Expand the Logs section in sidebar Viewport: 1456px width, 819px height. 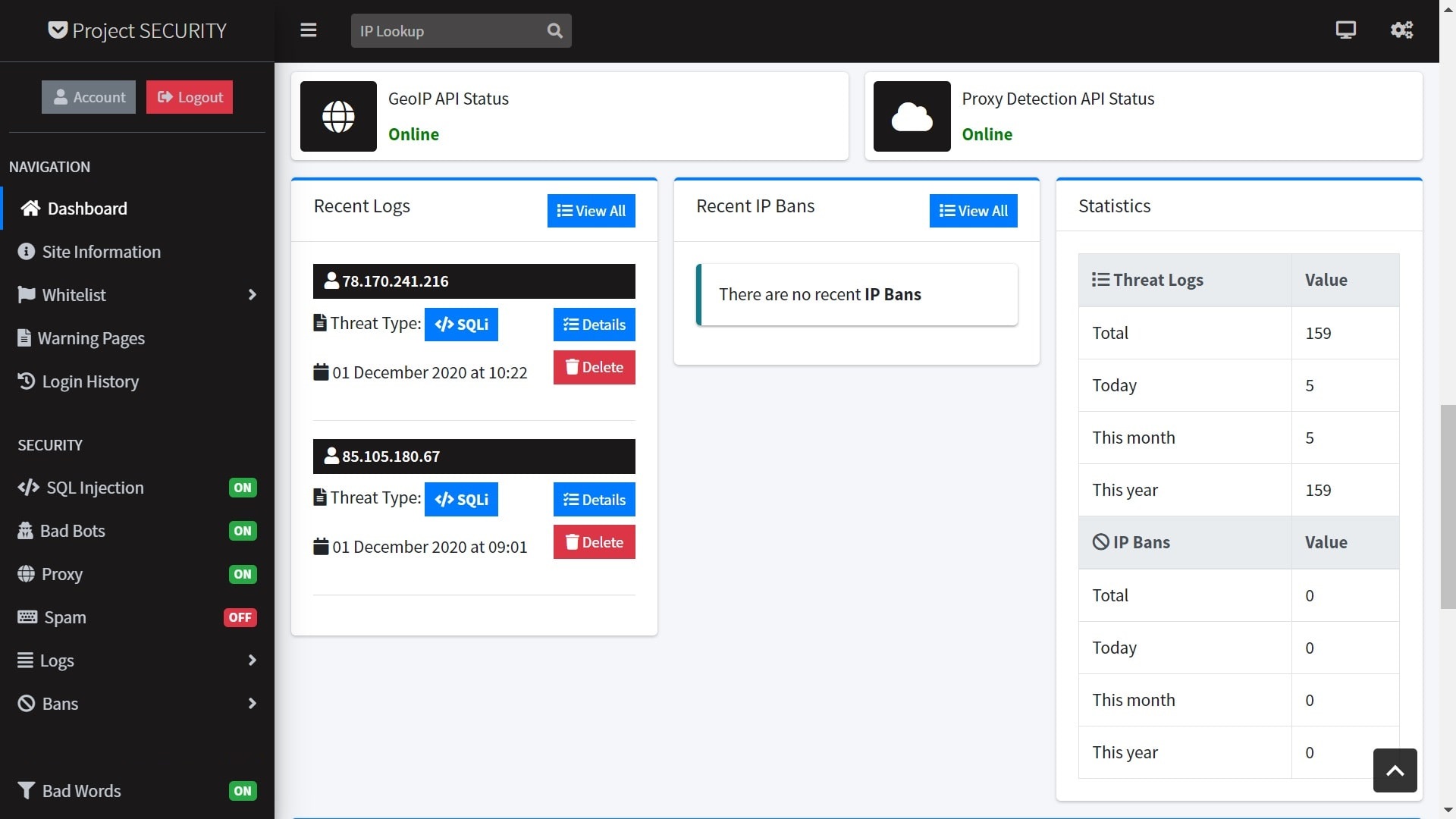[x=137, y=661]
